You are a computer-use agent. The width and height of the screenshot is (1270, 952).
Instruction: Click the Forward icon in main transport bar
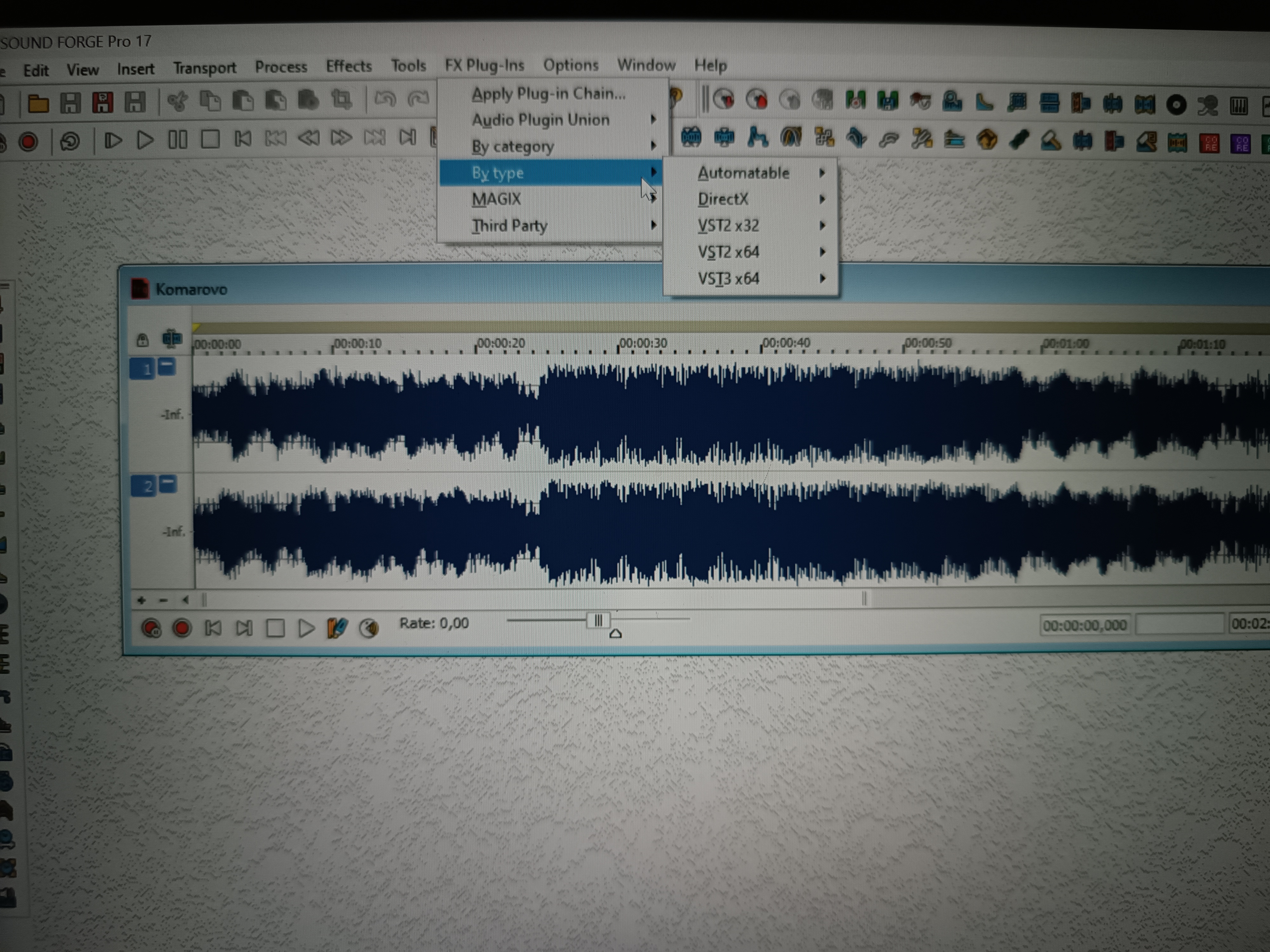click(x=341, y=138)
